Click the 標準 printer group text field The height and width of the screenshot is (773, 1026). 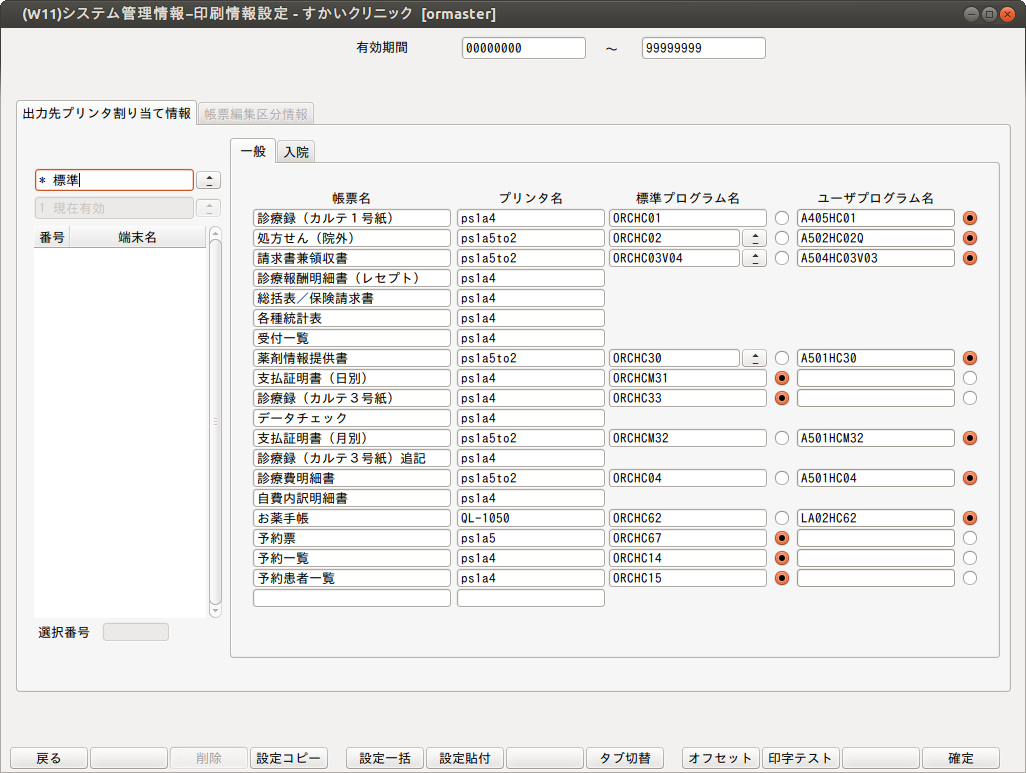(x=115, y=180)
